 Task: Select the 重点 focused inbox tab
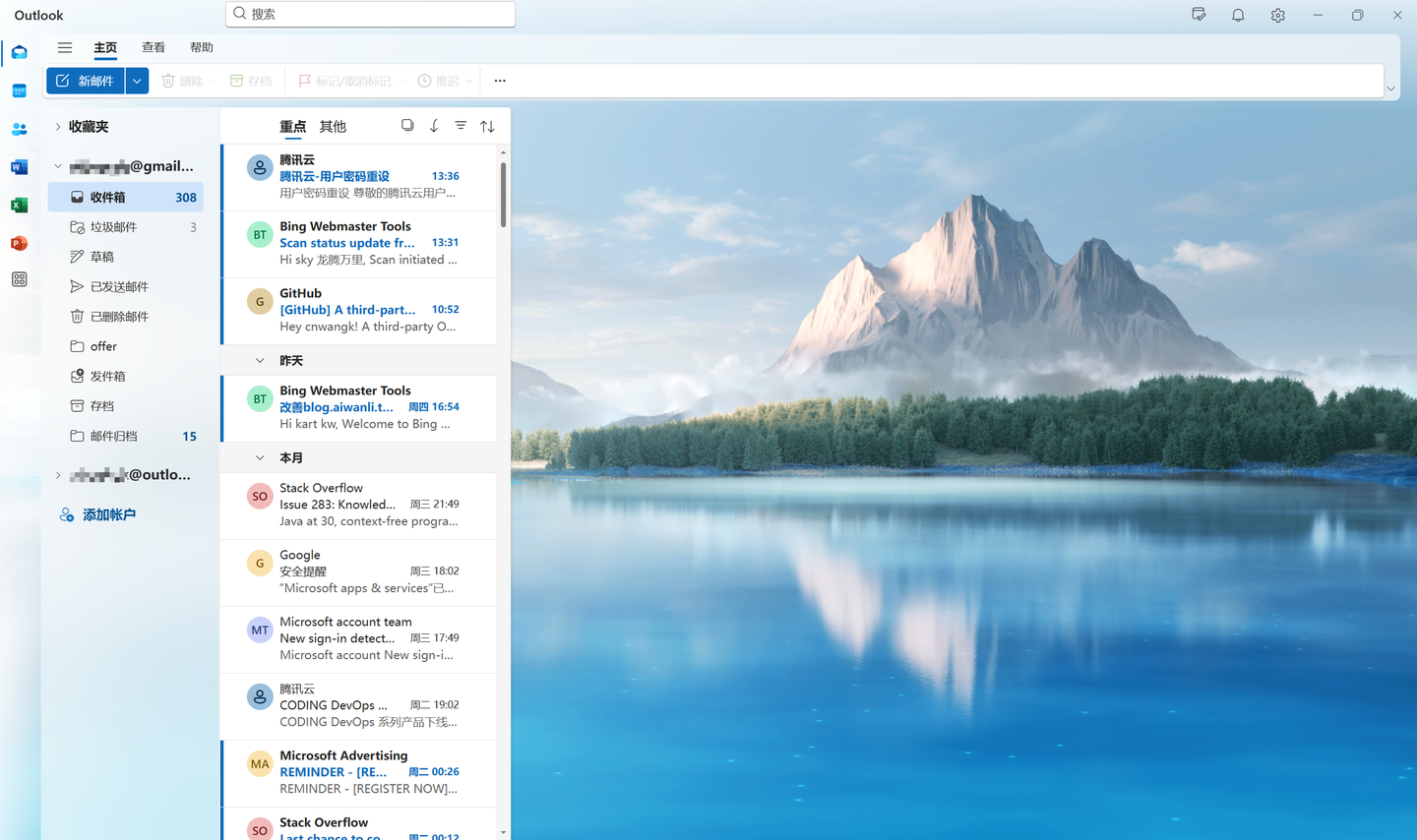coord(292,127)
